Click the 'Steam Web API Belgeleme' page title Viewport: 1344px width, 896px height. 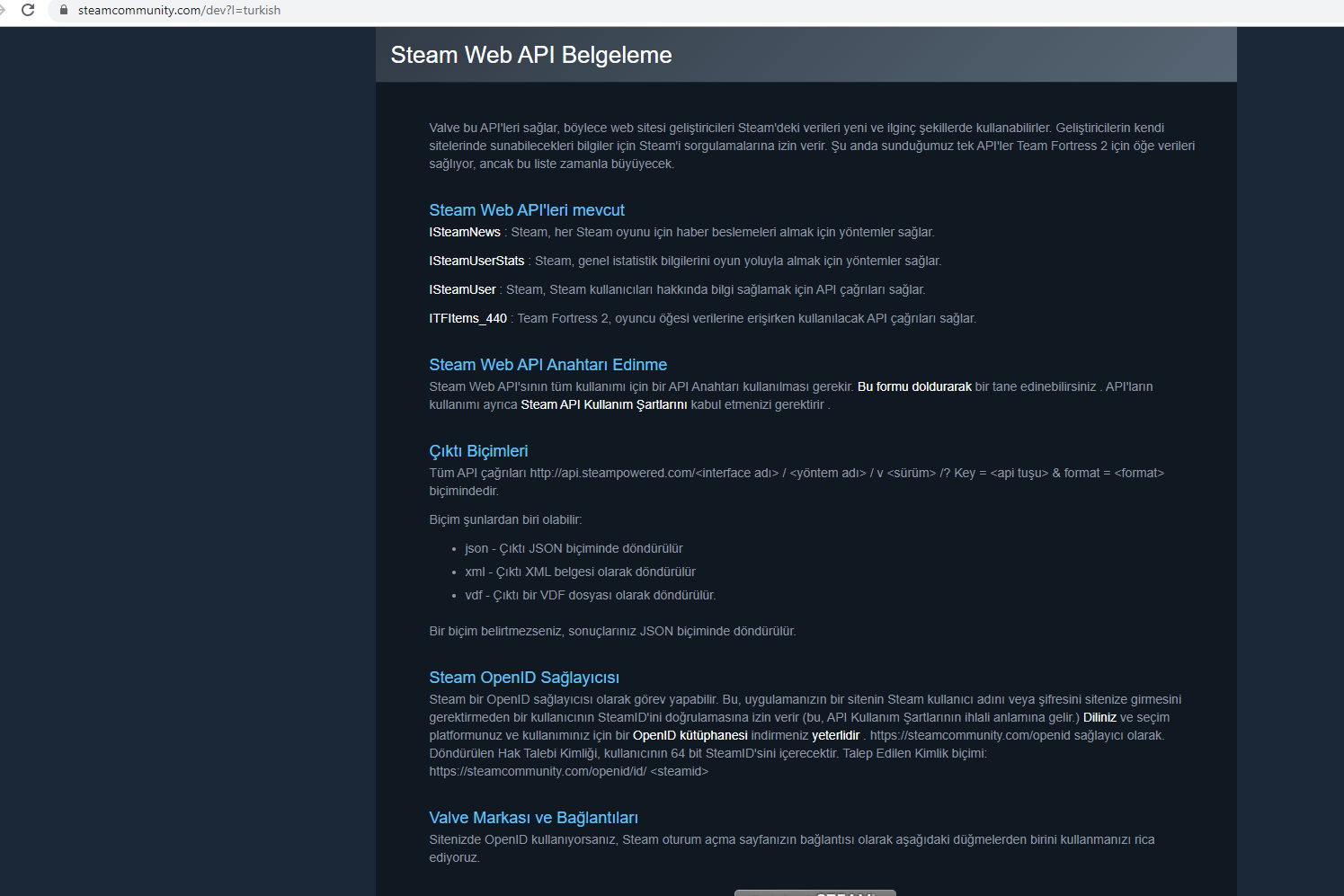(531, 55)
